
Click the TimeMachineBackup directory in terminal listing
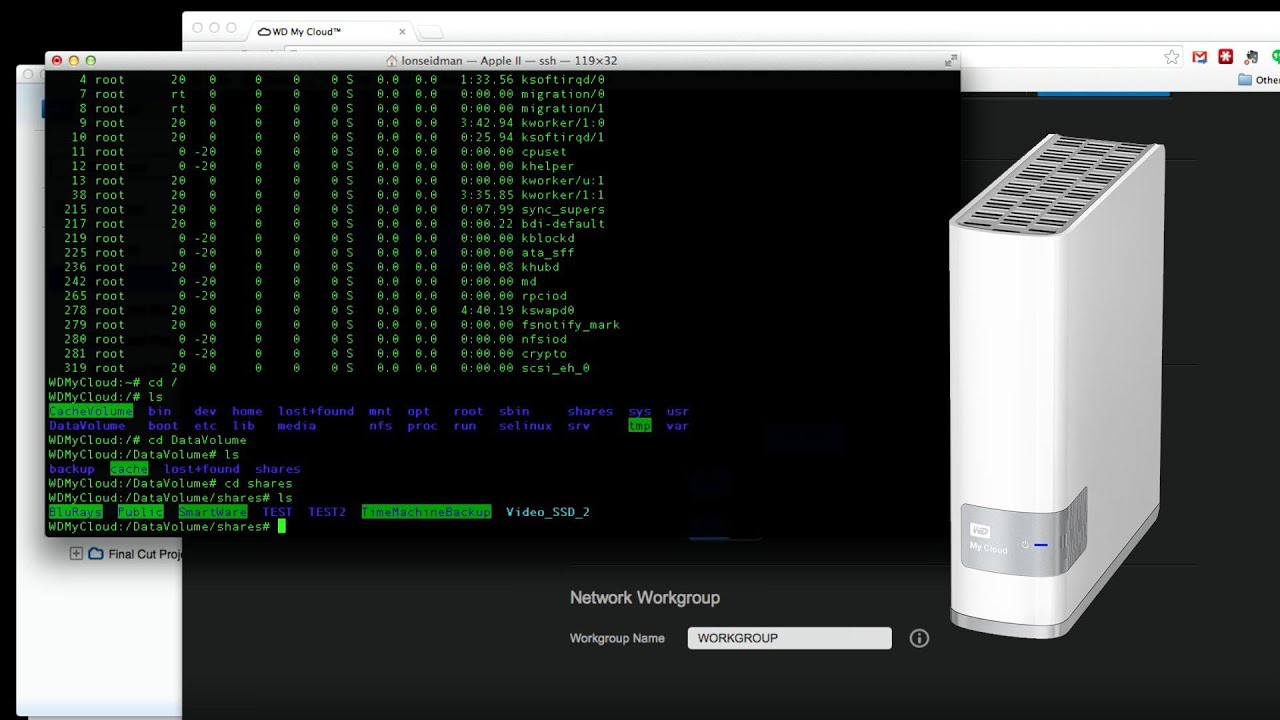[426, 512]
